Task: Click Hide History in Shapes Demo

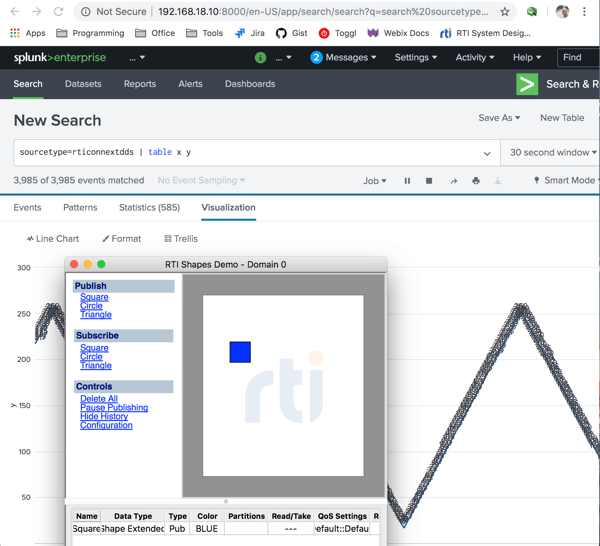Action: [x=104, y=416]
